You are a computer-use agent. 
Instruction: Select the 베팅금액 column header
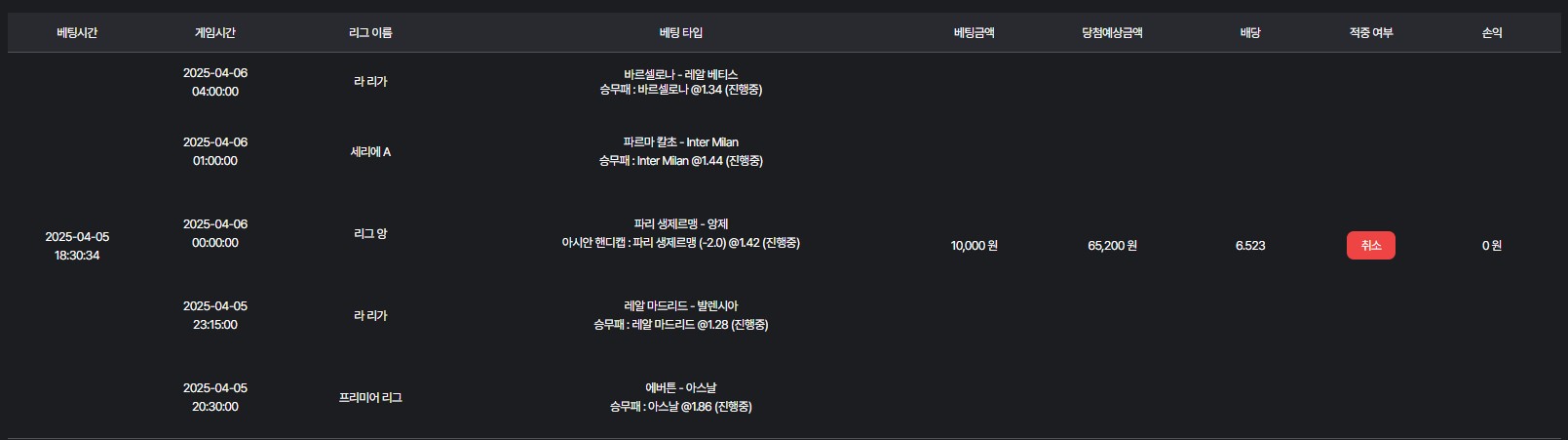(x=974, y=33)
